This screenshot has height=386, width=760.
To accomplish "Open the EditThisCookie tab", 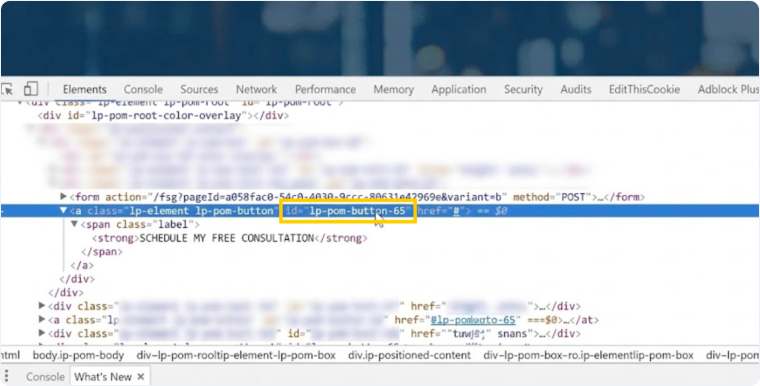I will (x=644, y=90).
